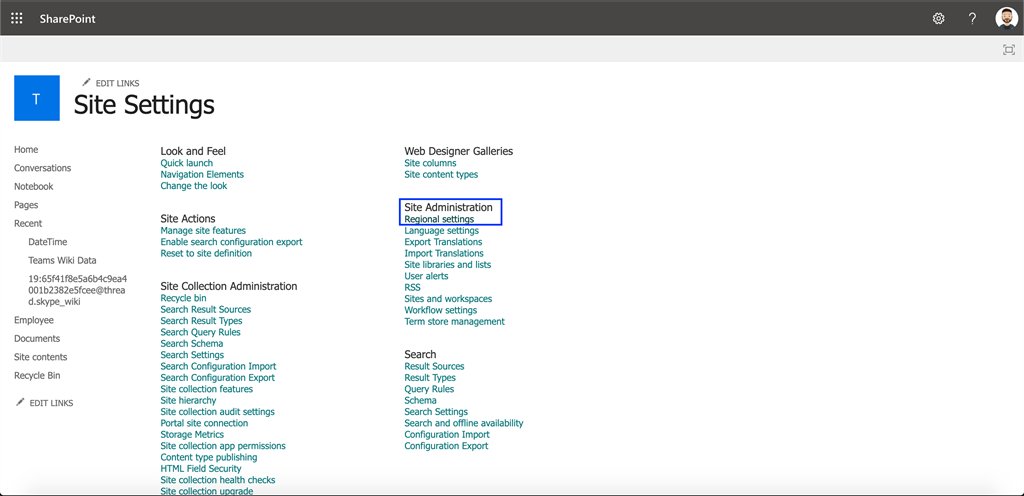This screenshot has height=496, width=1024.
Task: Open DateTime under Recent
Action: point(48,241)
